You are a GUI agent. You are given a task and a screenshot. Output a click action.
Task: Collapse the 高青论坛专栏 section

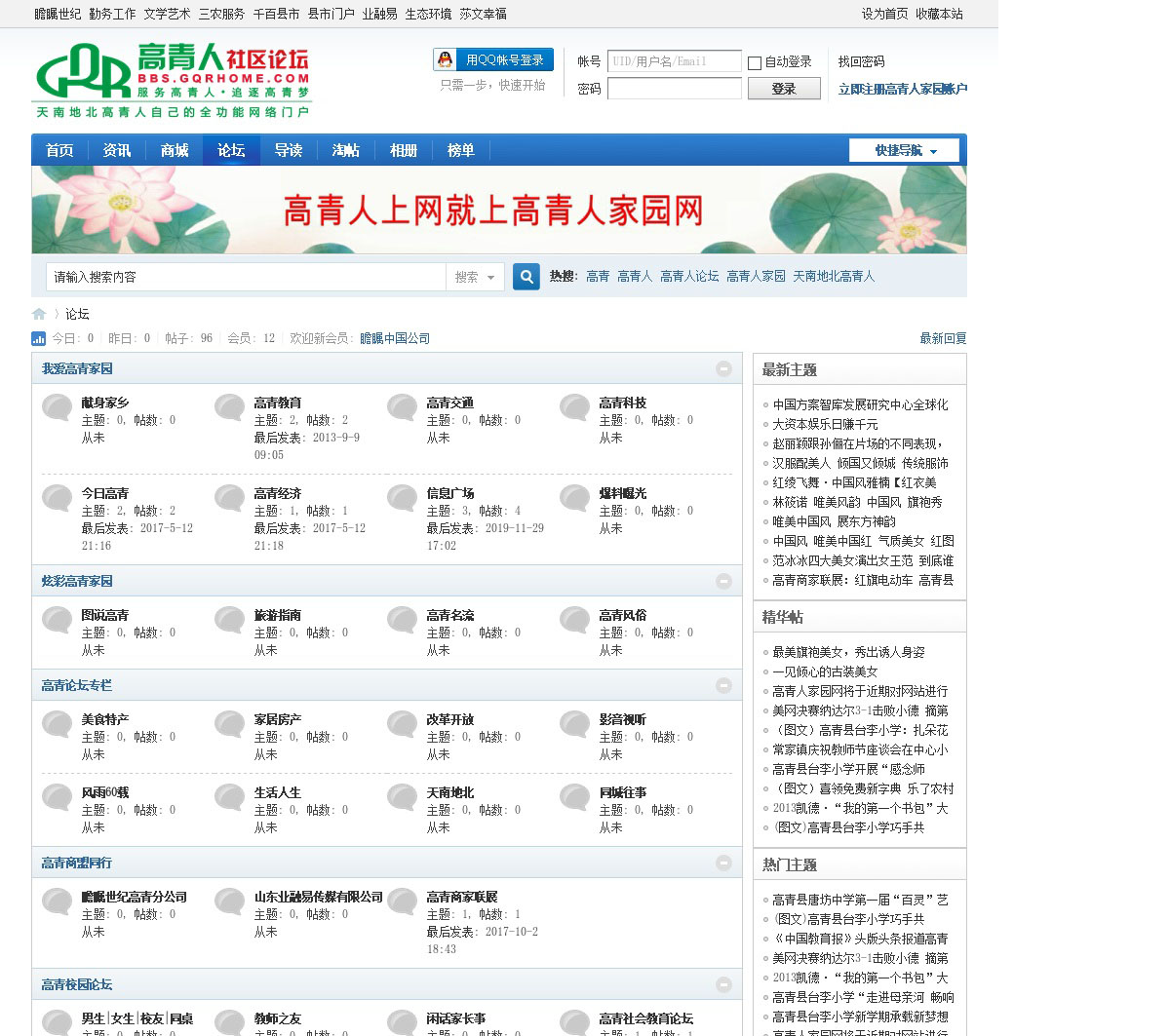(x=723, y=685)
